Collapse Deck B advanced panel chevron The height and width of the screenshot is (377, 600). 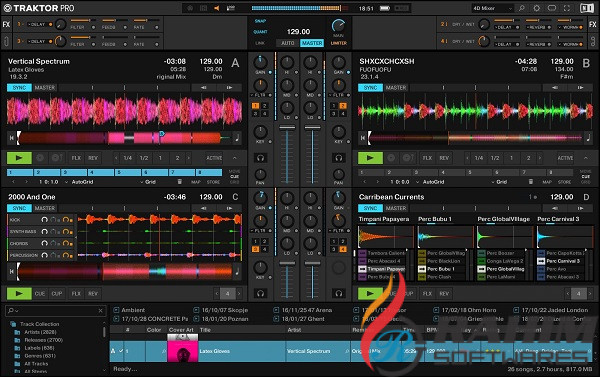point(585,158)
